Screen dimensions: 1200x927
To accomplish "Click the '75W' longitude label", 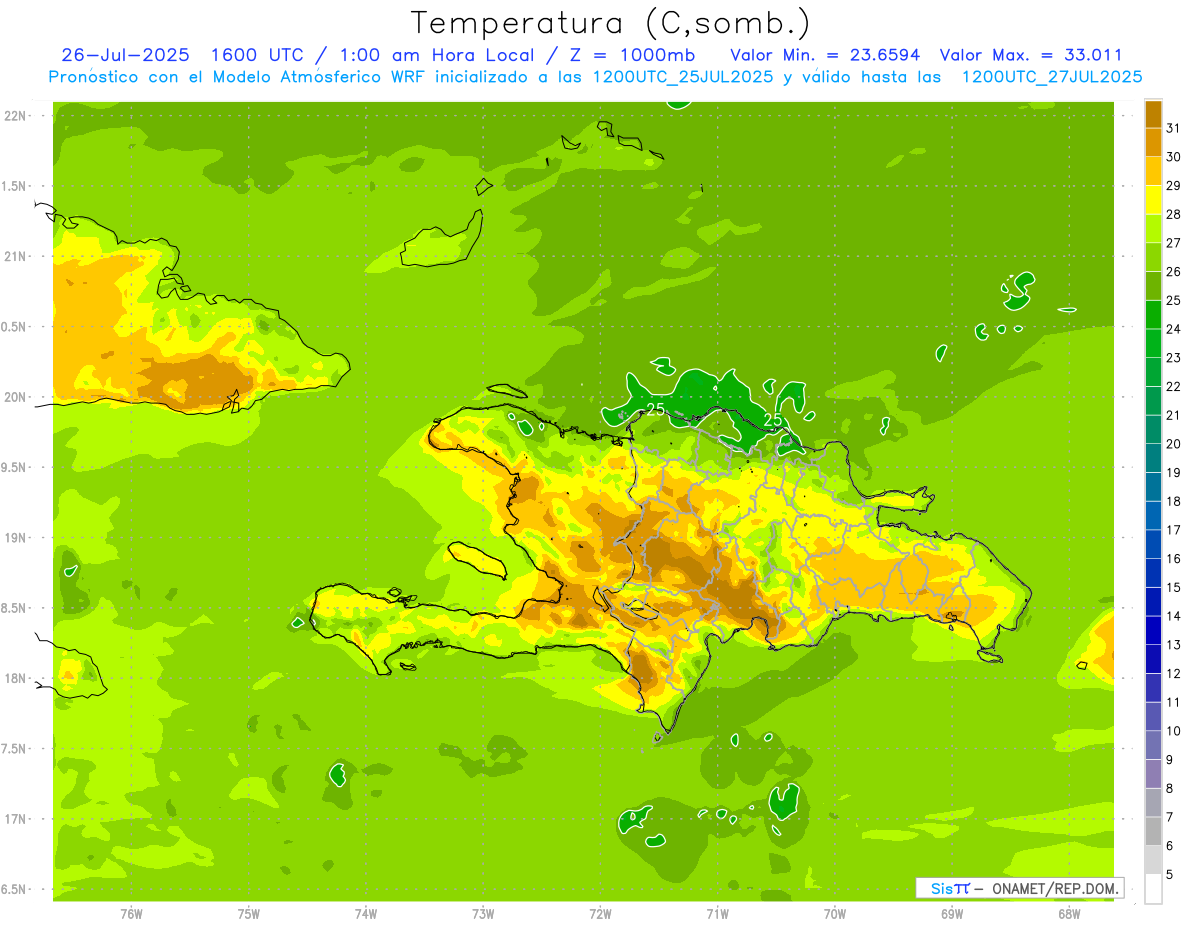I will (x=249, y=913).
